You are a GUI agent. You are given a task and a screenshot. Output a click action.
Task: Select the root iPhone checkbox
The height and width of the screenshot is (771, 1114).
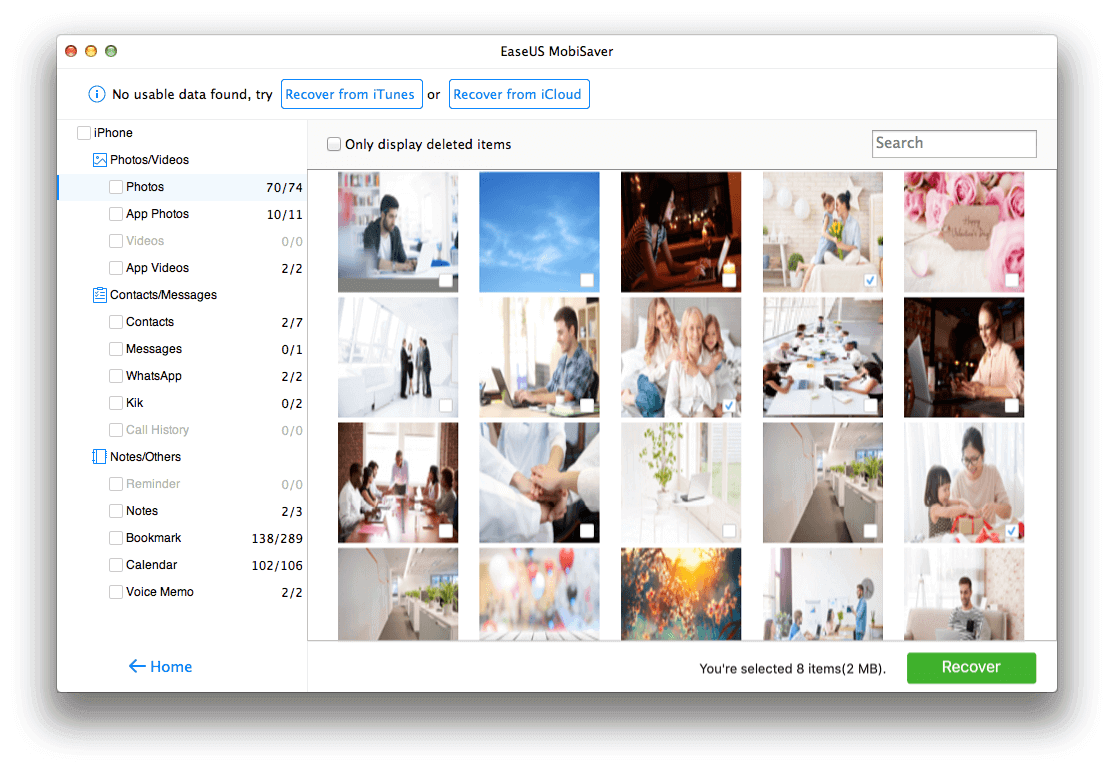click(84, 133)
